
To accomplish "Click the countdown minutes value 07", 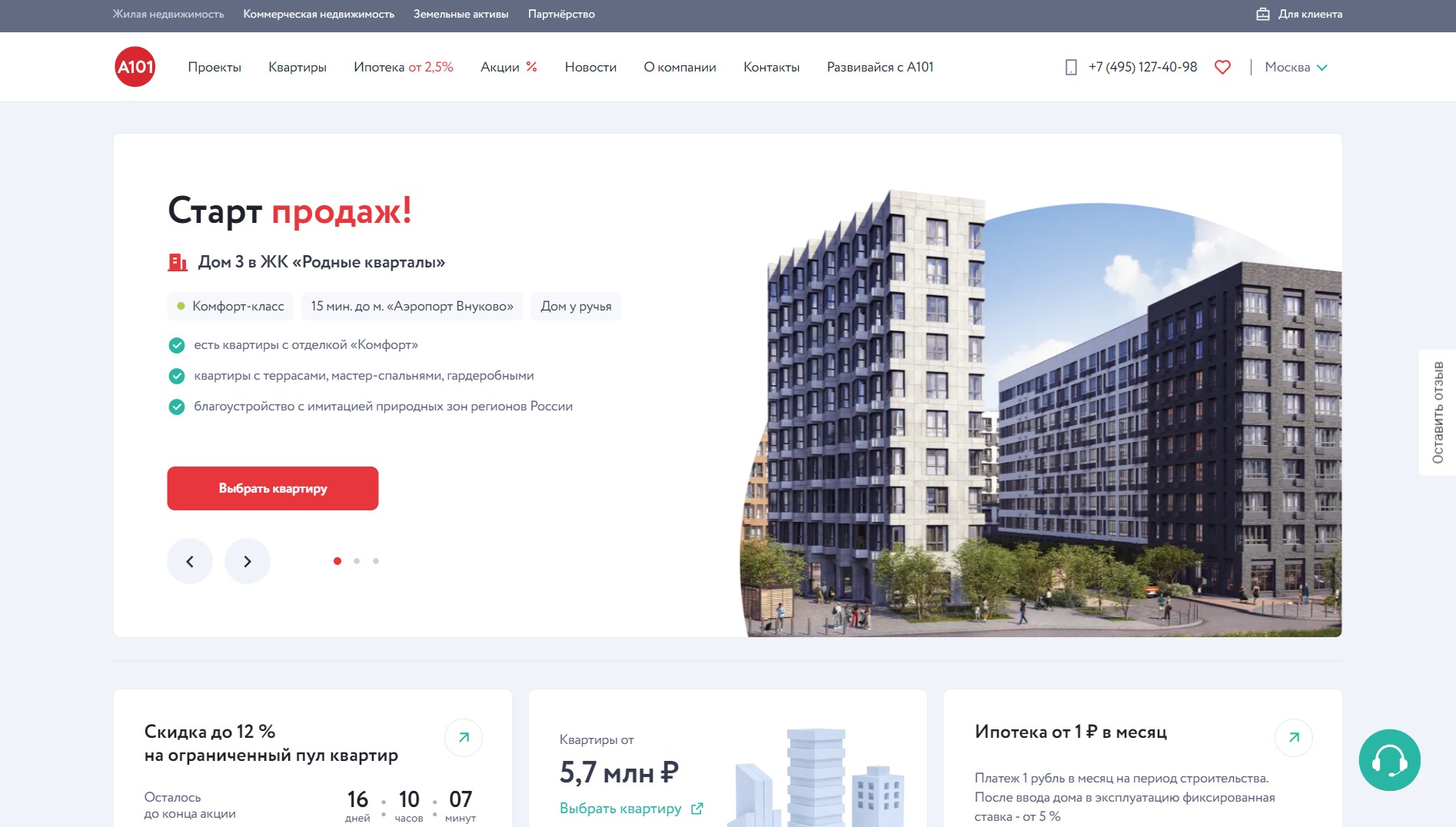I will pos(460,799).
